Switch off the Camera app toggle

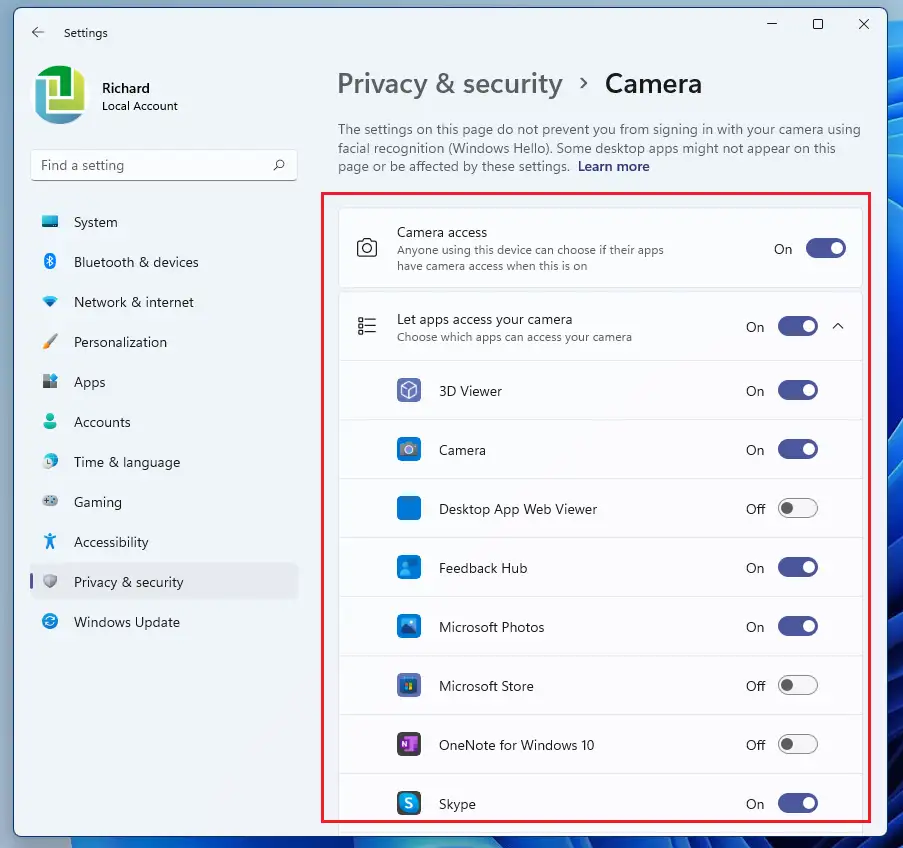[798, 449]
